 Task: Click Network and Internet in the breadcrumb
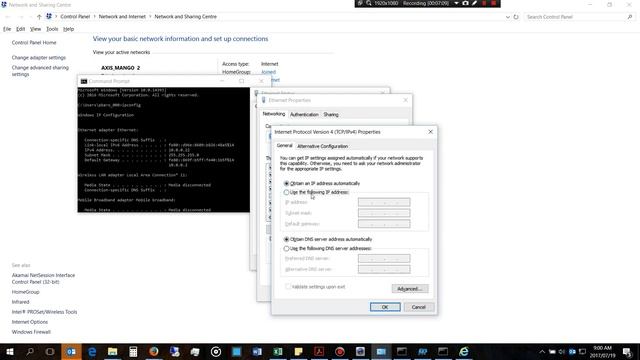pyautogui.click(x=122, y=17)
